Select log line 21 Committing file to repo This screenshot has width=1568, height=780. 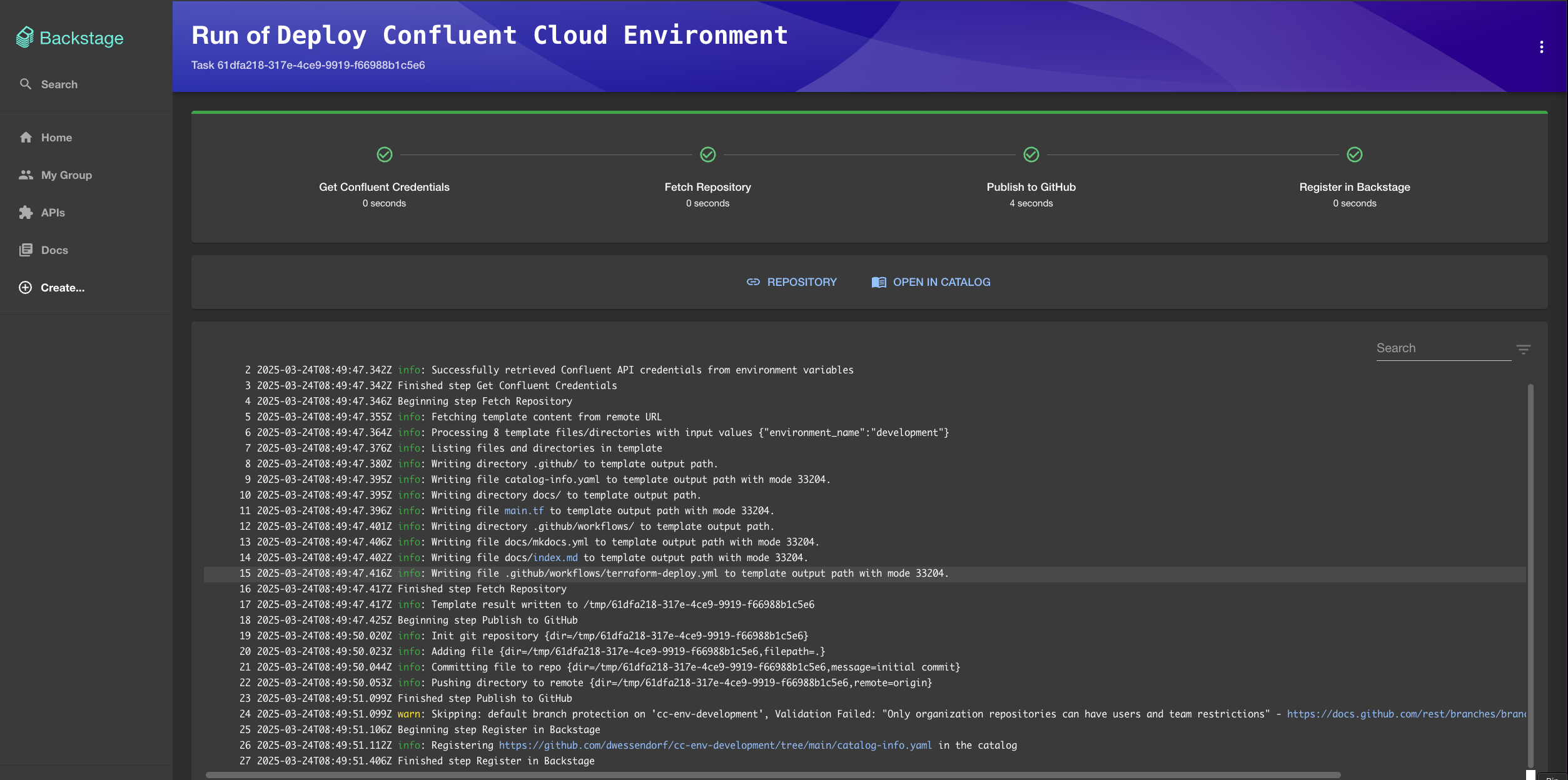[x=865, y=667]
